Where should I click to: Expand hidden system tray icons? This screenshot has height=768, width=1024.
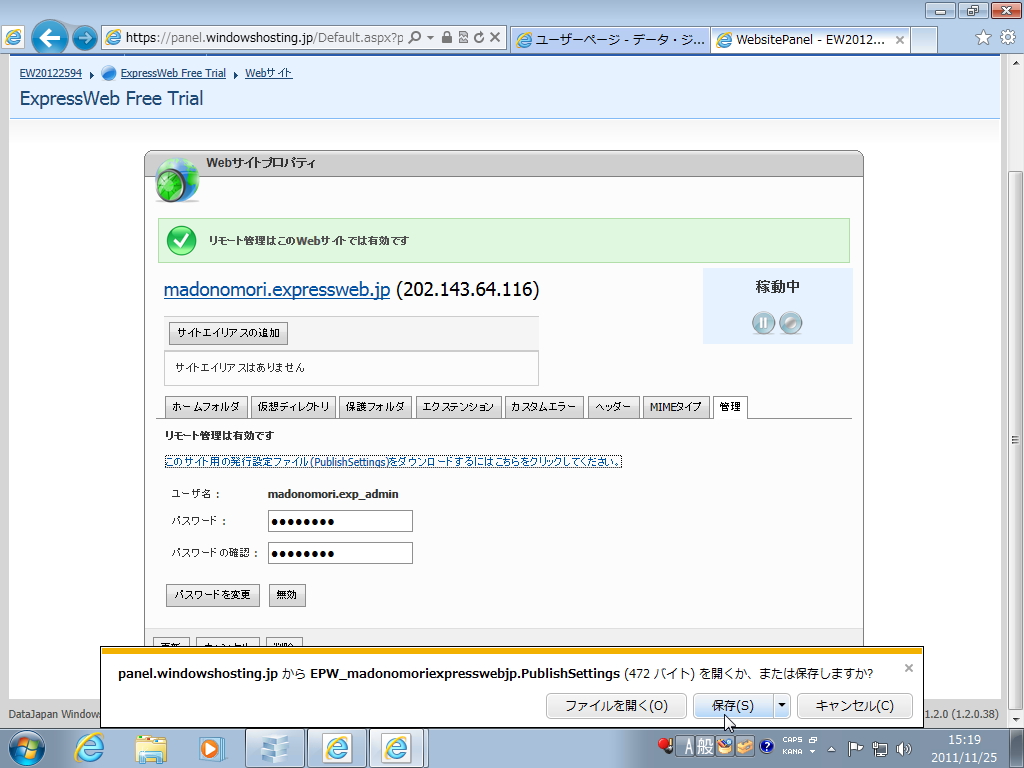click(831, 749)
